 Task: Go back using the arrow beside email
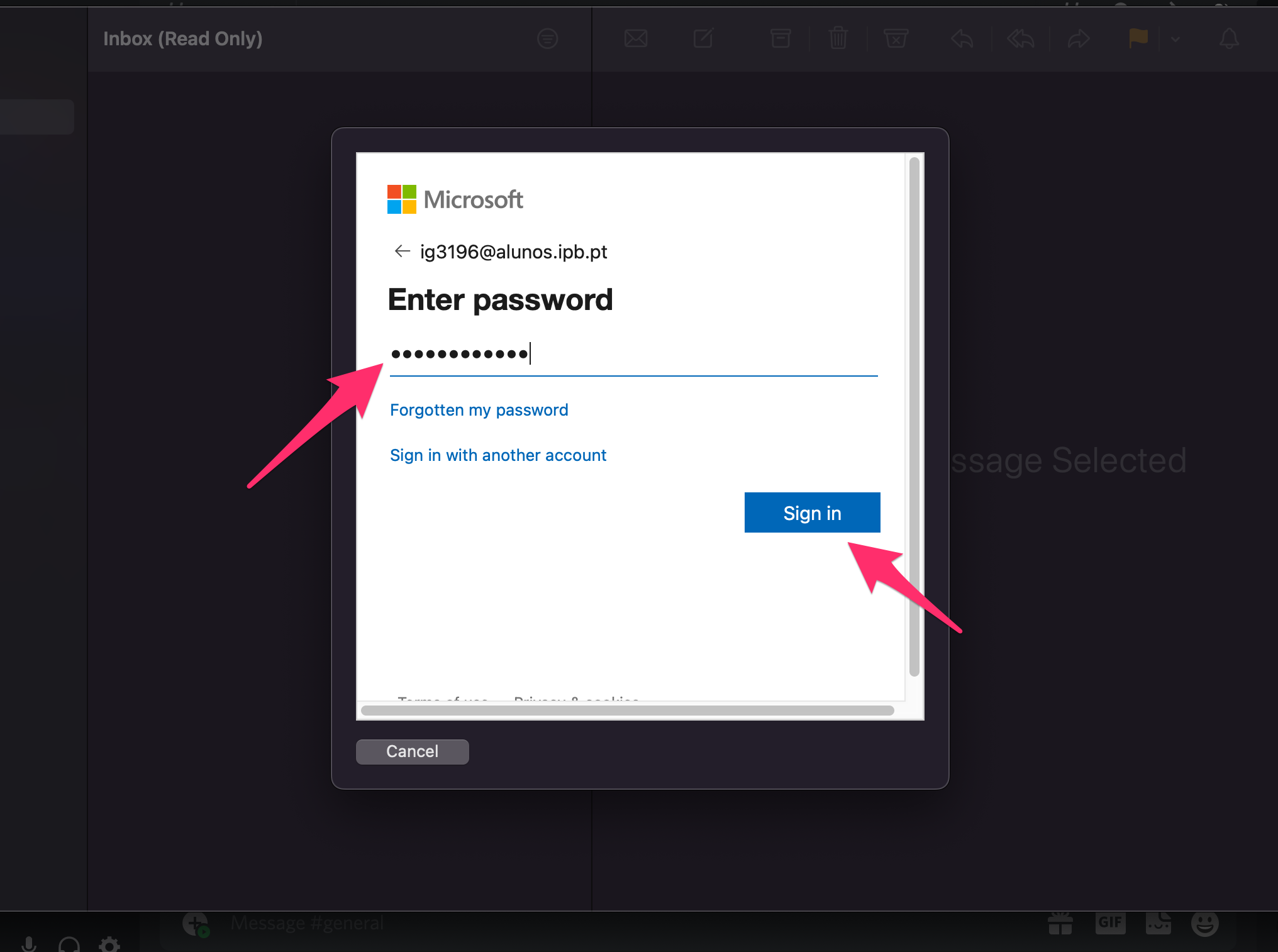(x=402, y=252)
